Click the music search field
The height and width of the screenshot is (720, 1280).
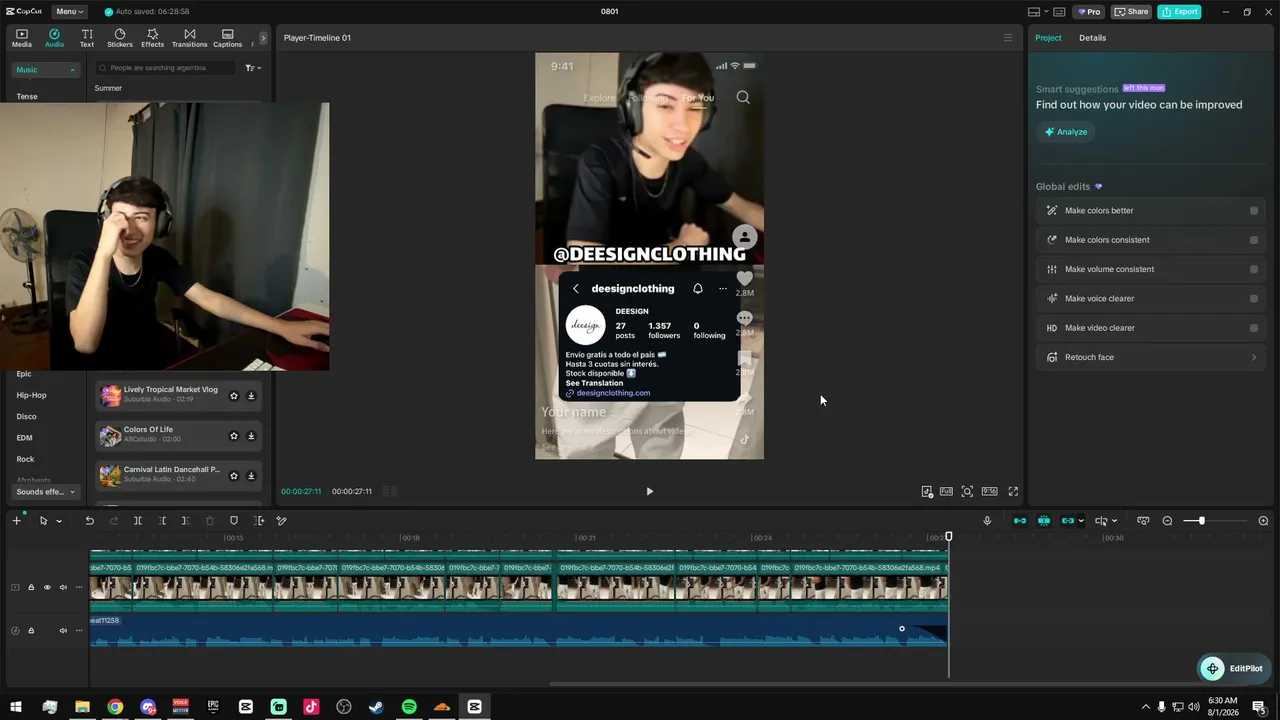tap(166, 68)
